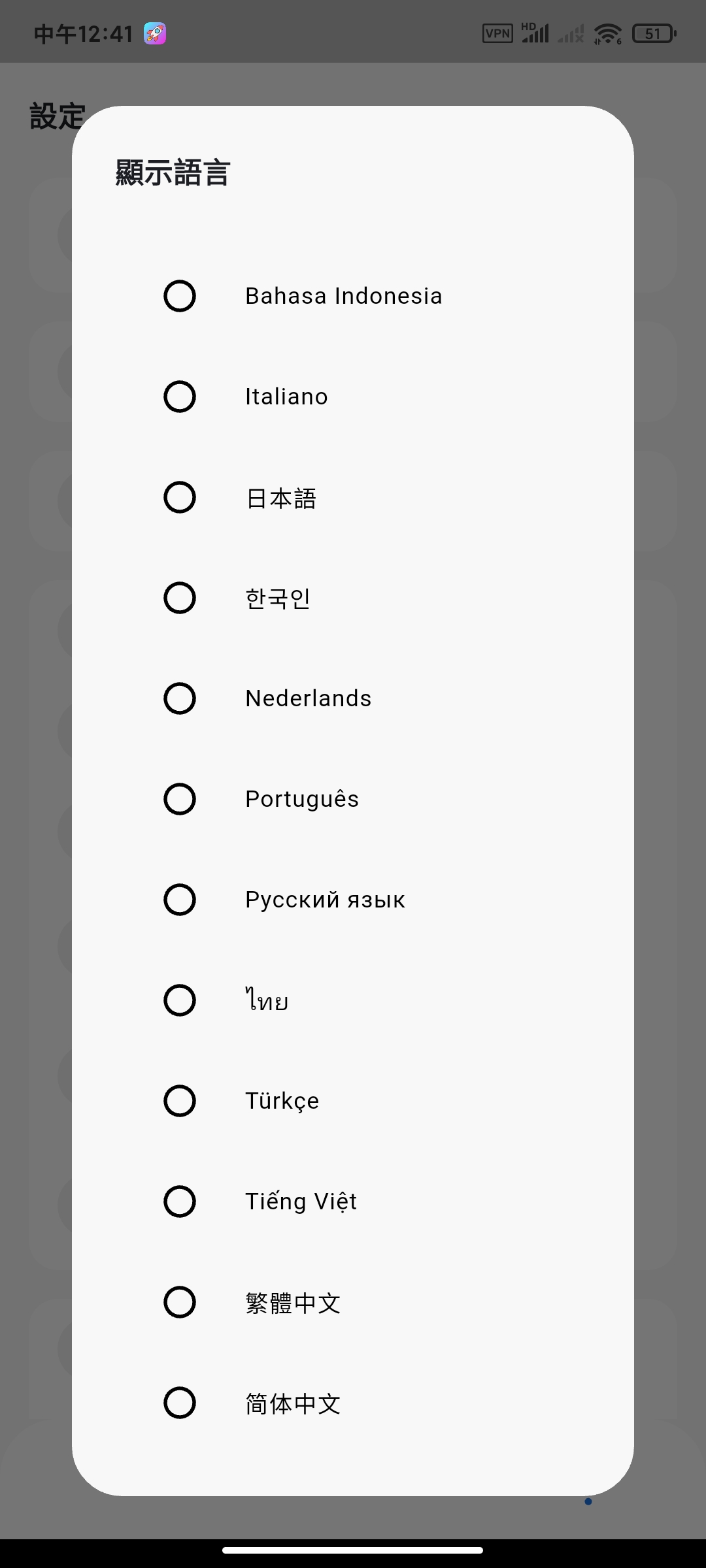This screenshot has height=1568, width=706.
Task: Choose the Tiếng Việt radio button
Action: tap(180, 1201)
